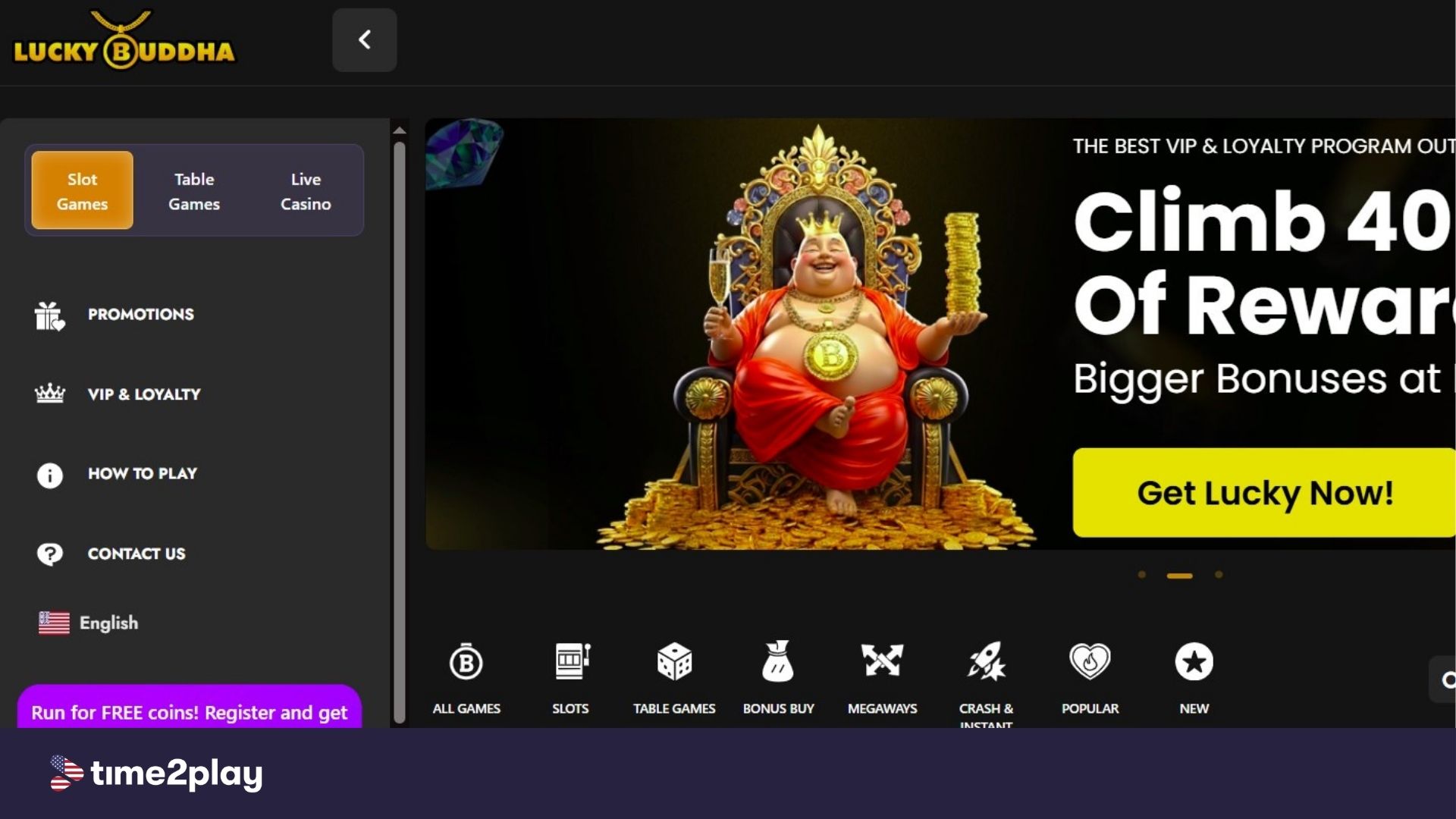Click the search magnifier icon at right edge
This screenshot has width=1456, height=819.
click(1447, 680)
